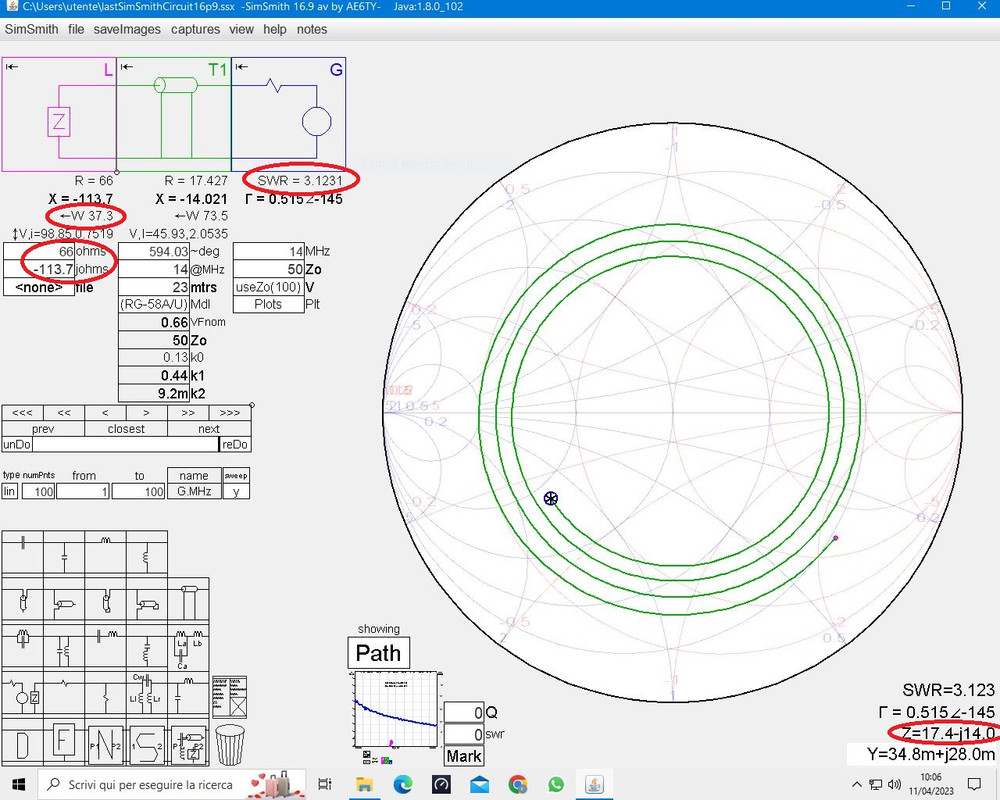Screen dimensions: 1000x800
Task: Pick the shunt-C series-L network element
Action: tap(188, 693)
